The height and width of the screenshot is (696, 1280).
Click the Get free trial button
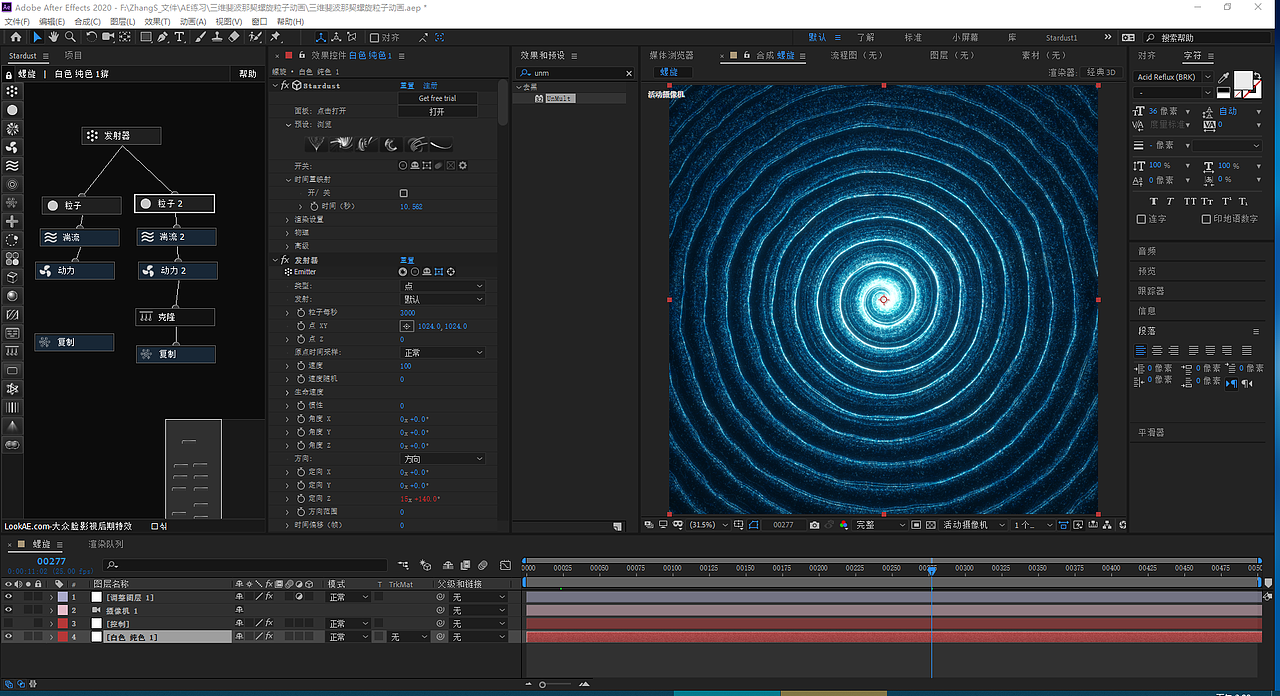pos(437,98)
